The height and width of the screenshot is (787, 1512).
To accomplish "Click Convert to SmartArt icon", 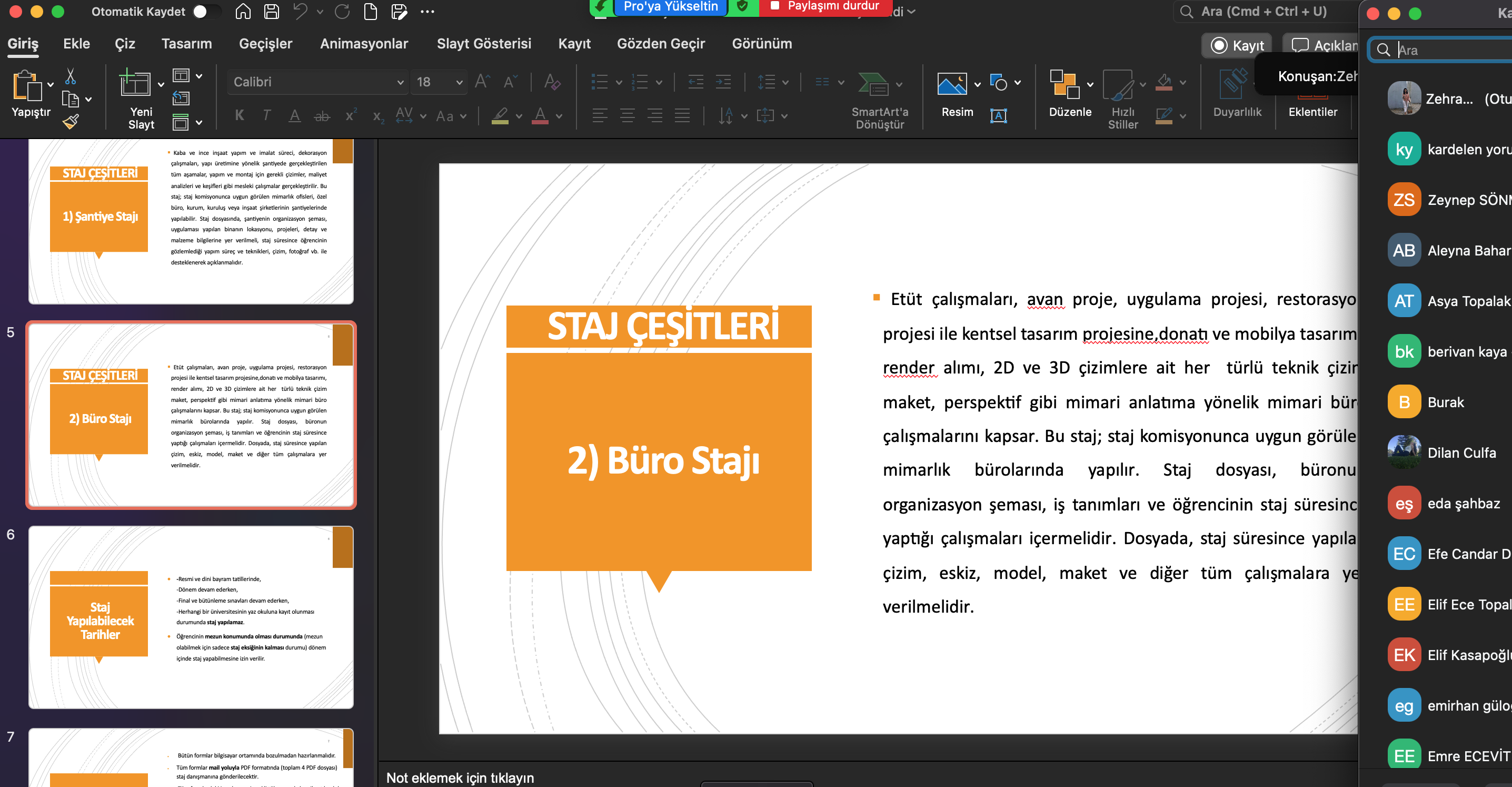I will [873, 84].
